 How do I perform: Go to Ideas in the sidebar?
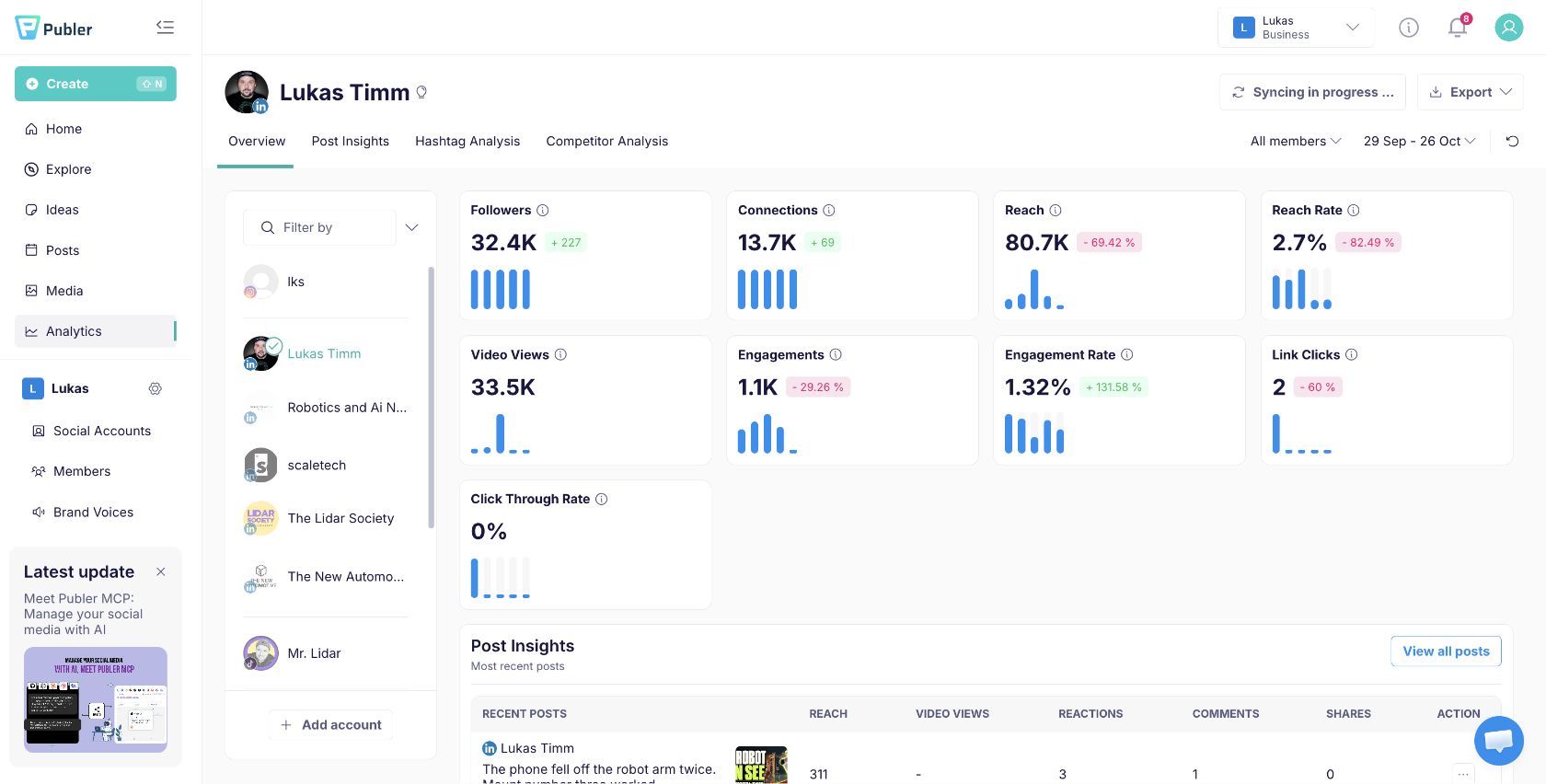click(x=96, y=210)
